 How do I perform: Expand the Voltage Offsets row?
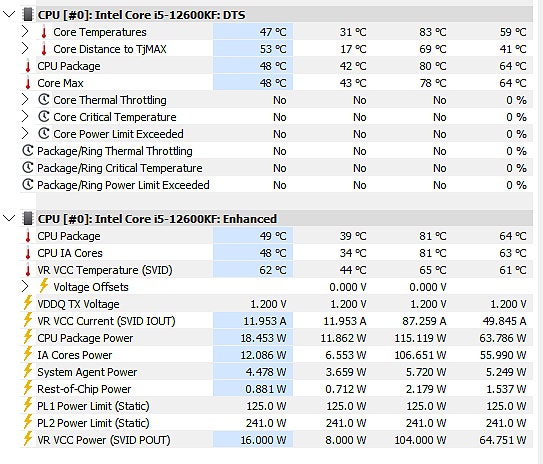coord(25,287)
